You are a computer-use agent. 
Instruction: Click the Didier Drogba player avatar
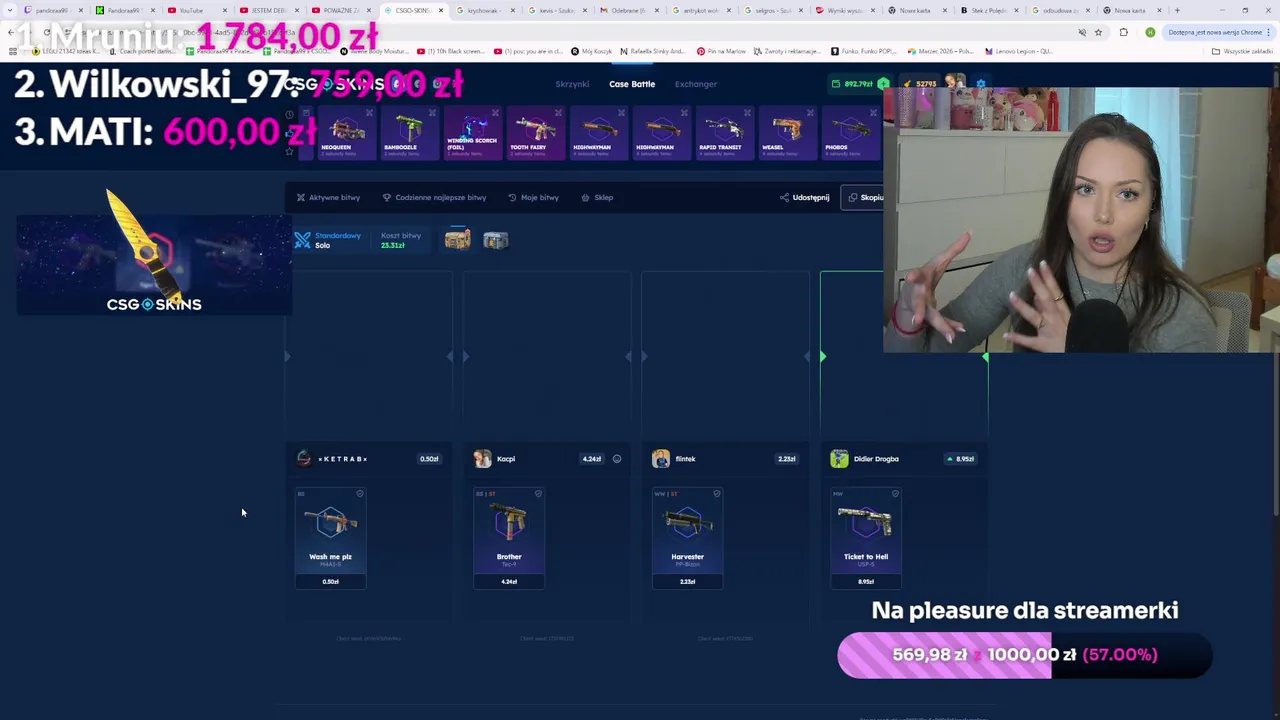(839, 459)
